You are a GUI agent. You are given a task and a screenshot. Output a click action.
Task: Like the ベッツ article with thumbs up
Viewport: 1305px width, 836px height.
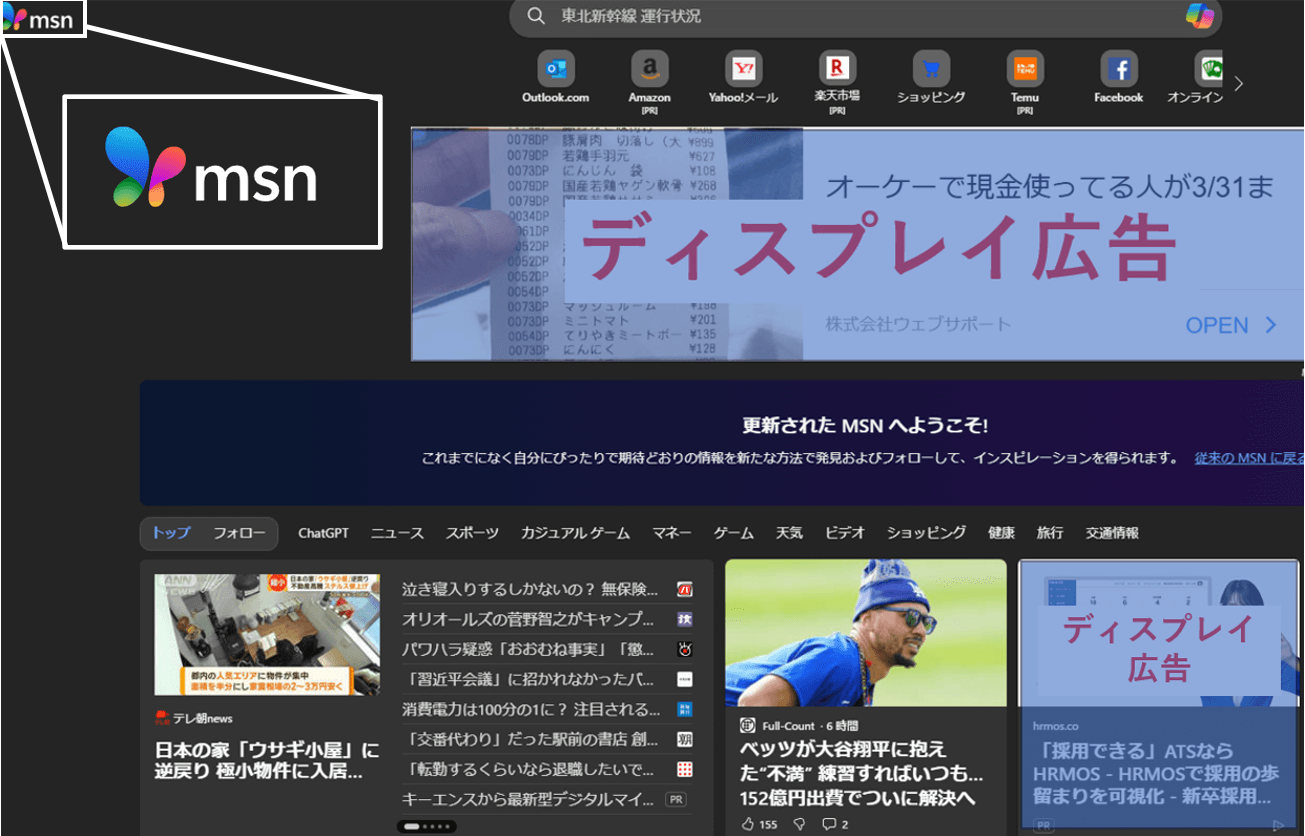tap(749, 824)
